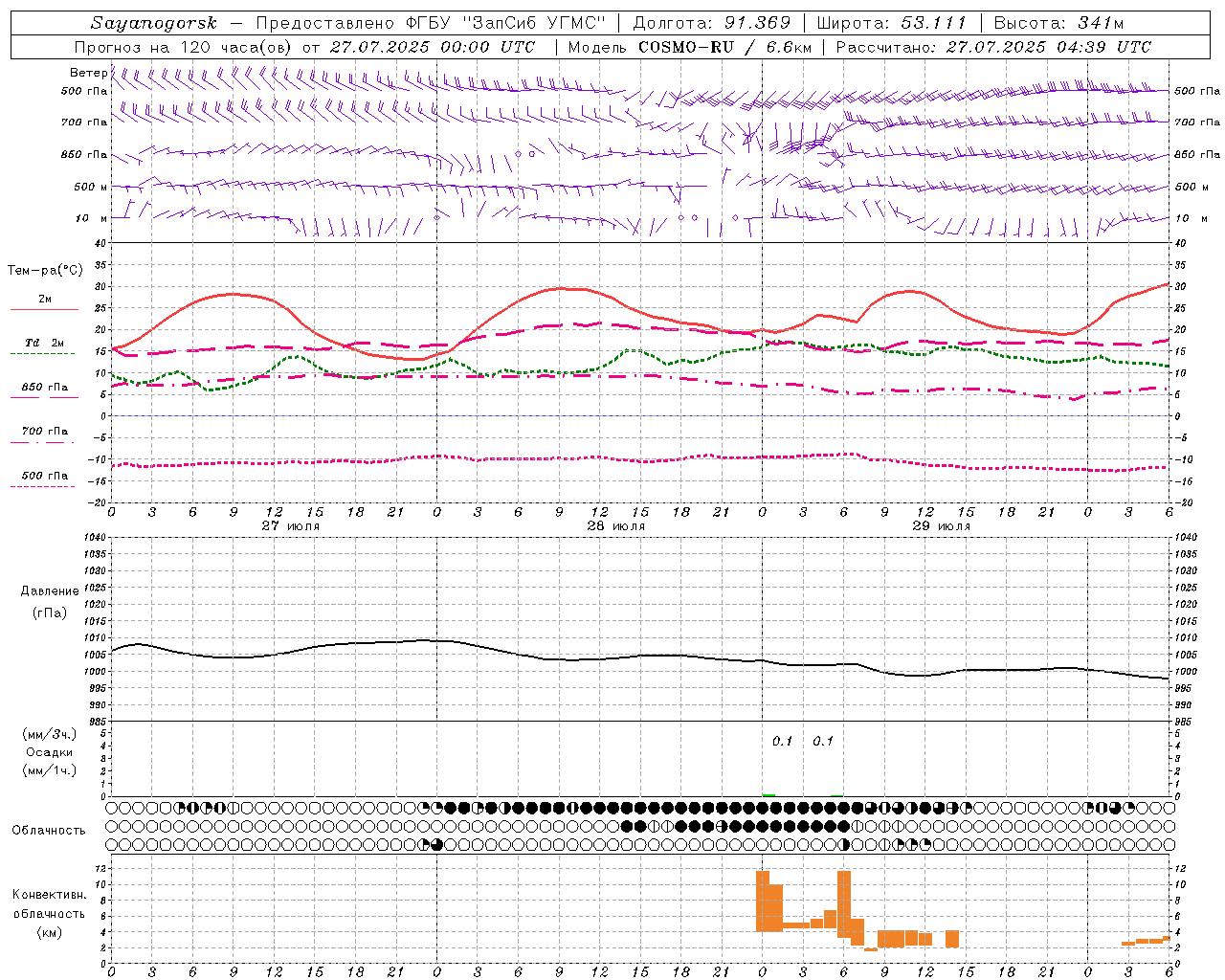Click the '2м' temperature legend label
The image size is (1225, 980).
coord(45,299)
